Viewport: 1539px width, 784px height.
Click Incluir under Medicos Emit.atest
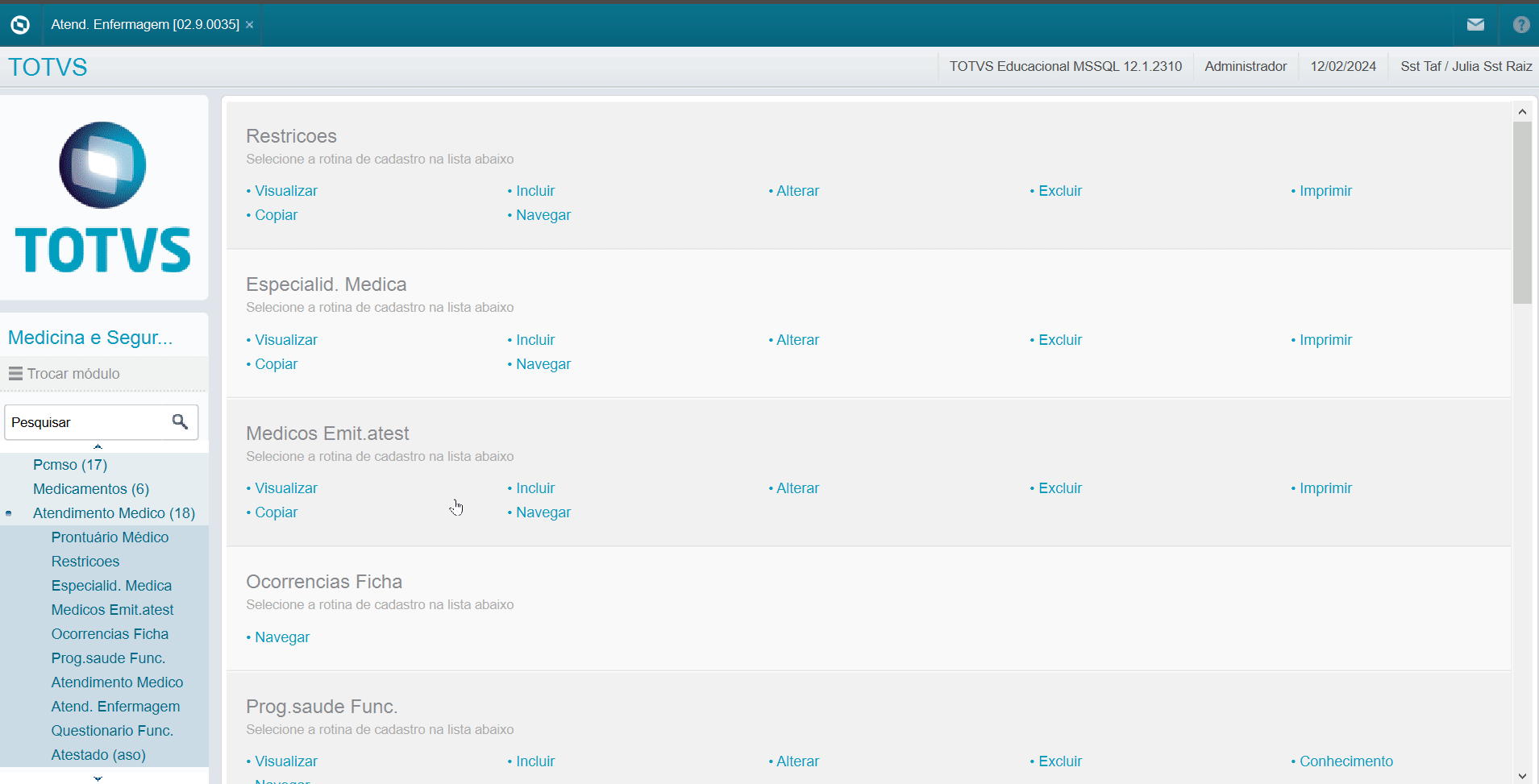click(535, 488)
